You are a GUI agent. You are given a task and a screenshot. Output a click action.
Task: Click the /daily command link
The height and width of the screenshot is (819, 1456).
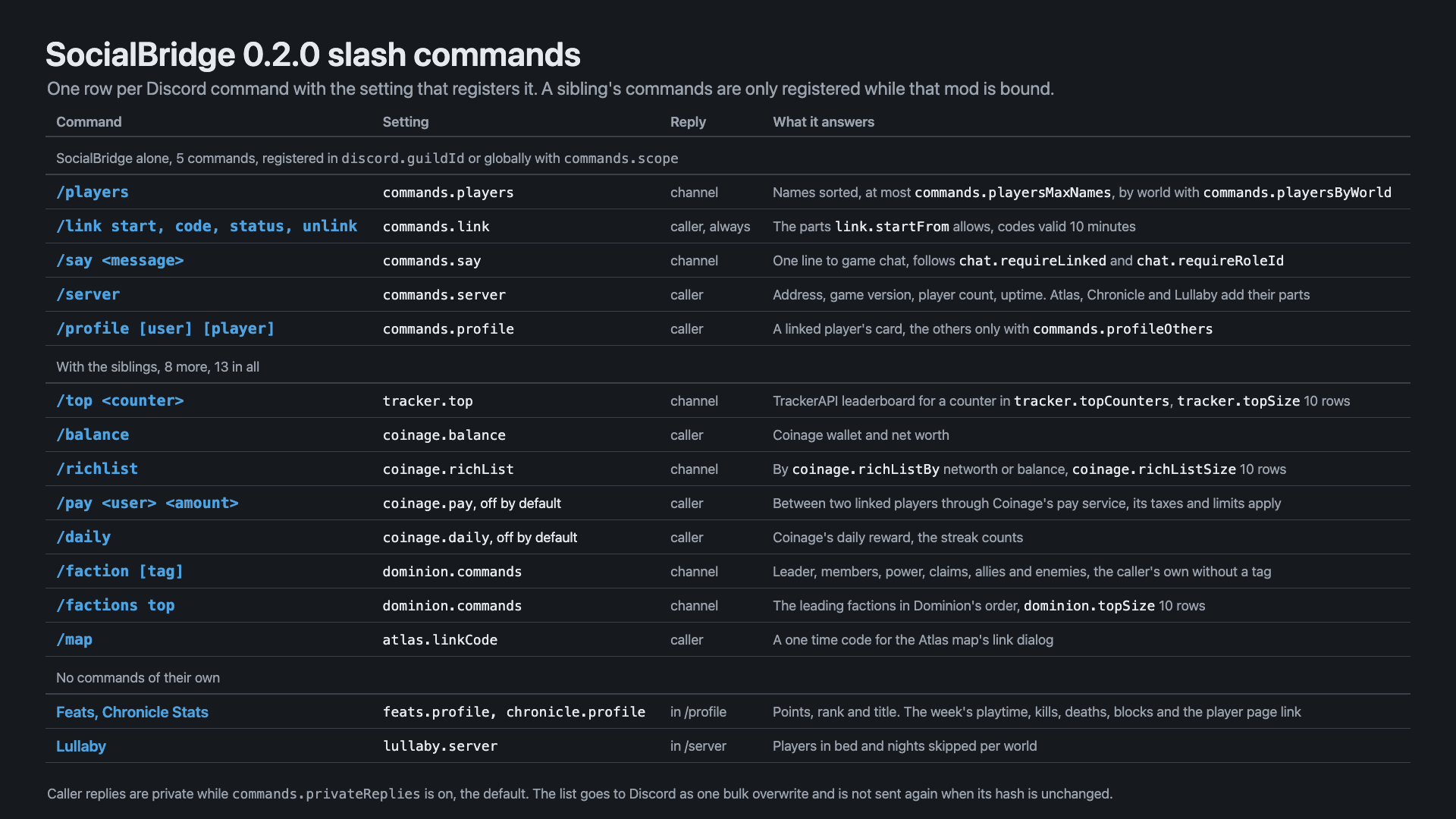click(x=83, y=537)
